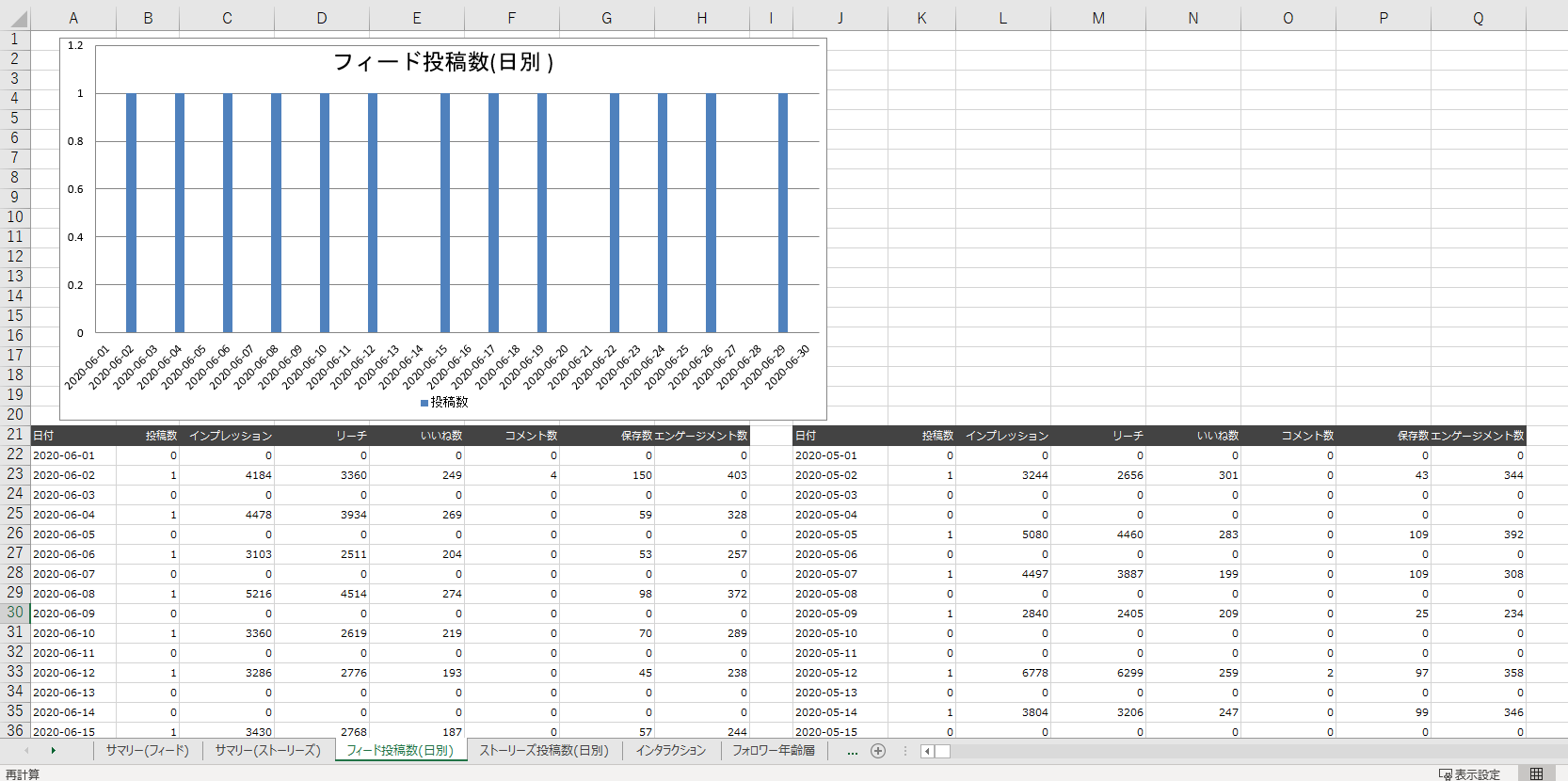This screenshot has height=781, width=1568.
Task: Open the ストーリーズ投稿数(日別) sheet tab
Action: pyautogui.click(x=544, y=751)
